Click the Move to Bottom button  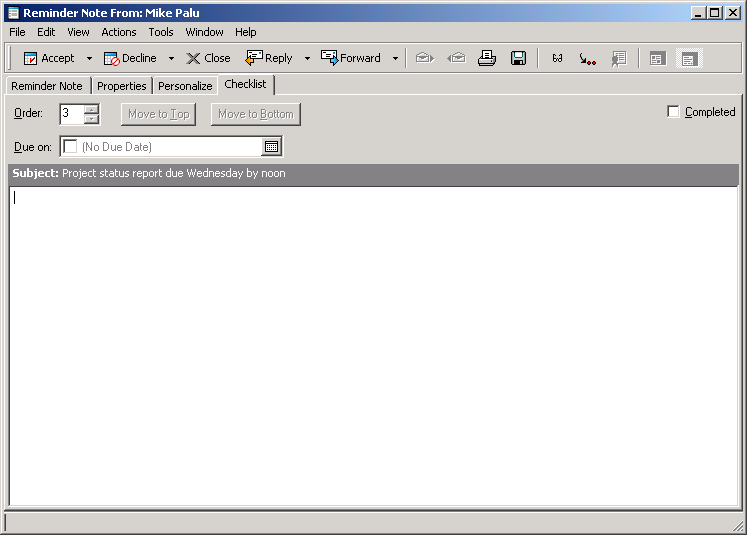pyautogui.click(x=256, y=114)
